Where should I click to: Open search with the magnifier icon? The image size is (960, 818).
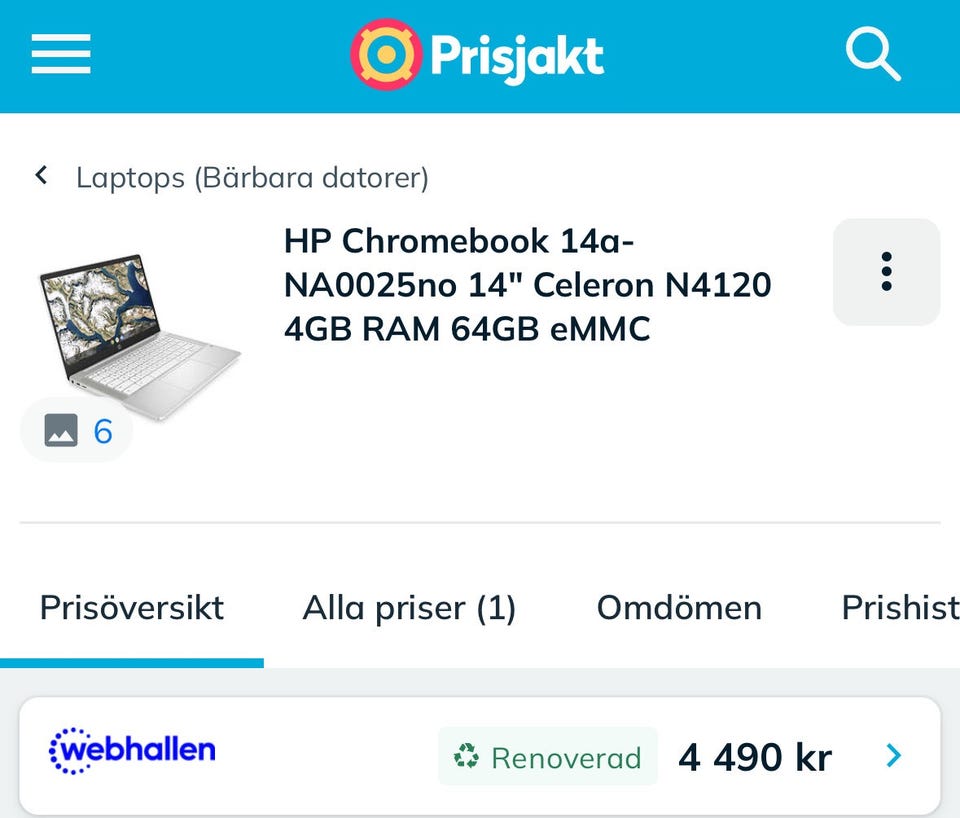coord(872,54)
